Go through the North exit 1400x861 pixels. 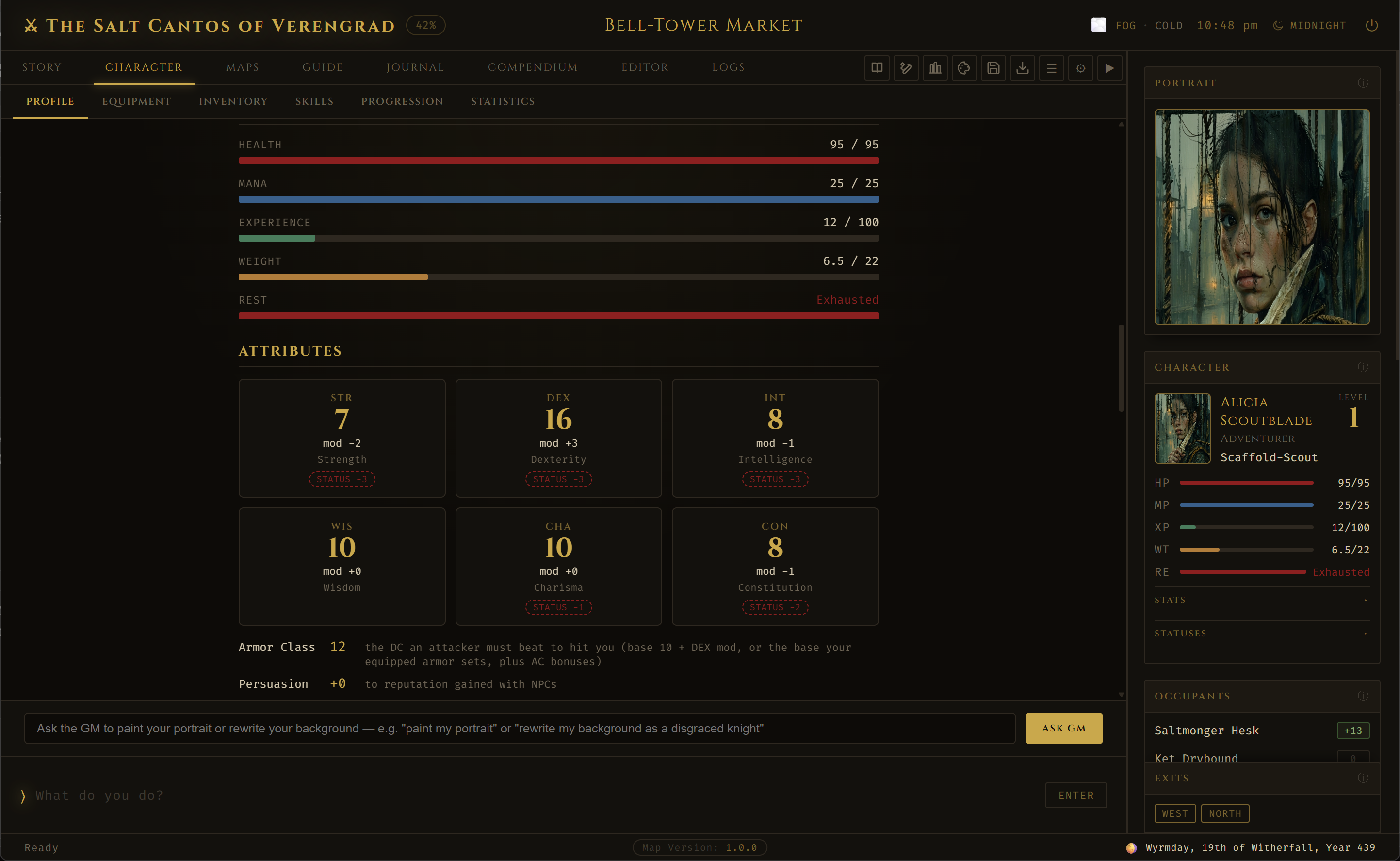pyautogui.click(x=1225, y=813)
